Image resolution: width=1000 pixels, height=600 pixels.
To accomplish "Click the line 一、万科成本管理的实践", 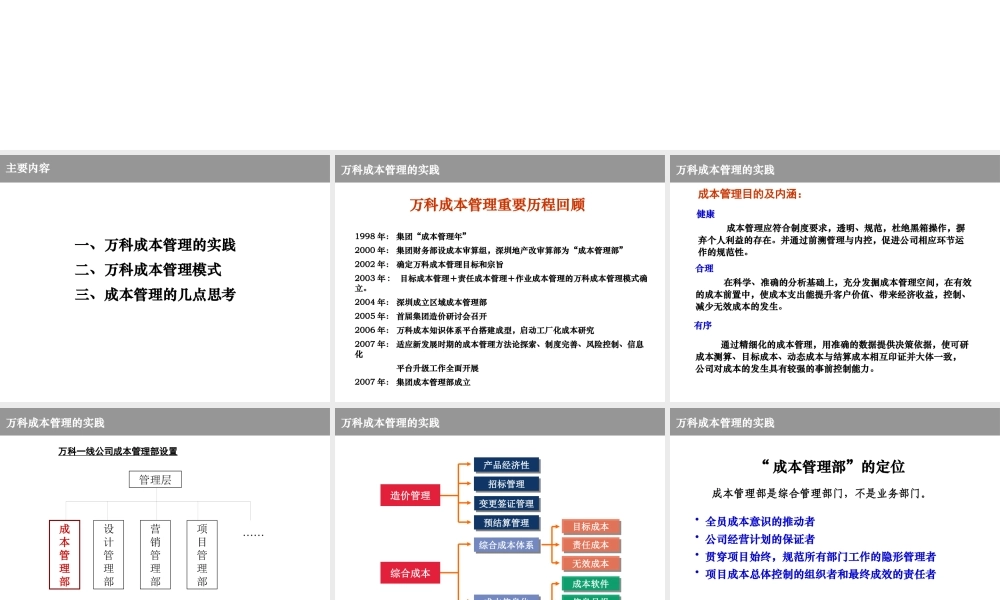I will [x=155, y=245].
